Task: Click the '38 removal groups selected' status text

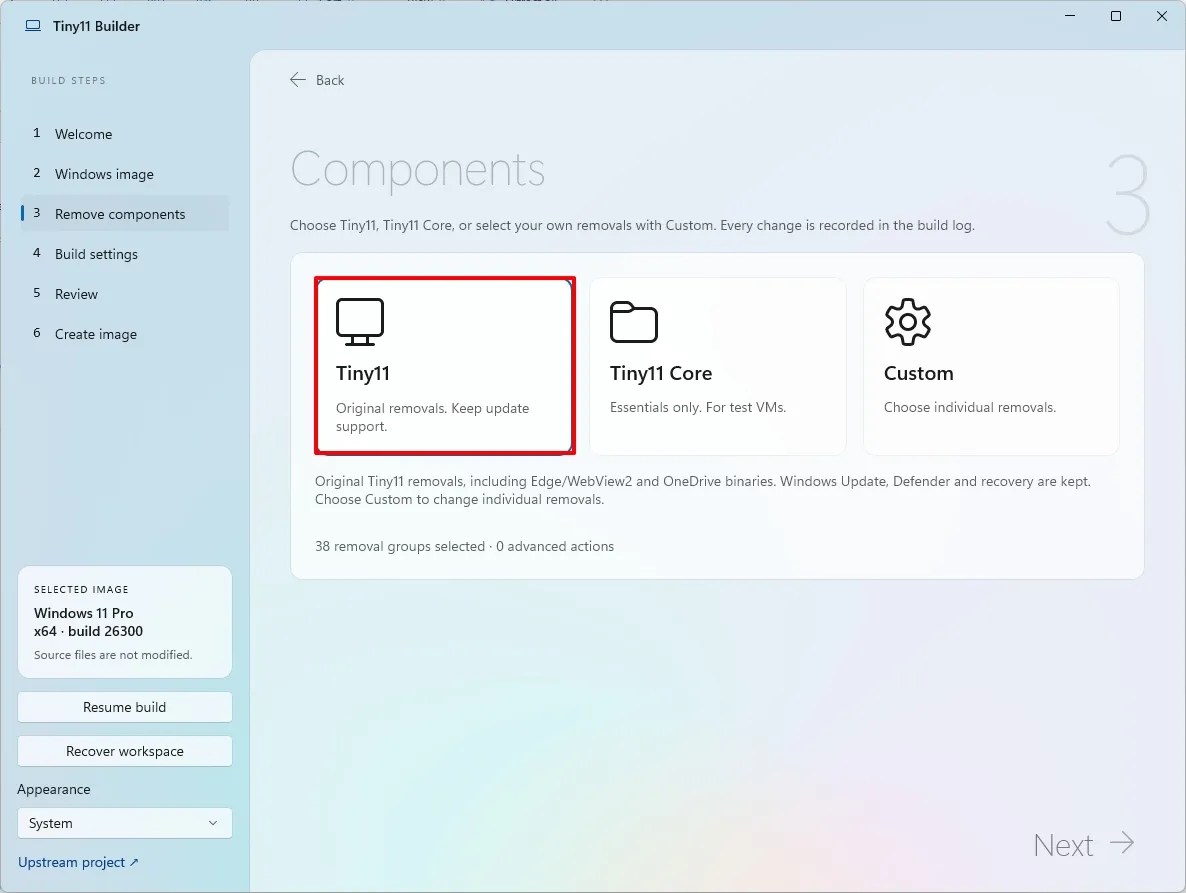Action: [400, 546]
